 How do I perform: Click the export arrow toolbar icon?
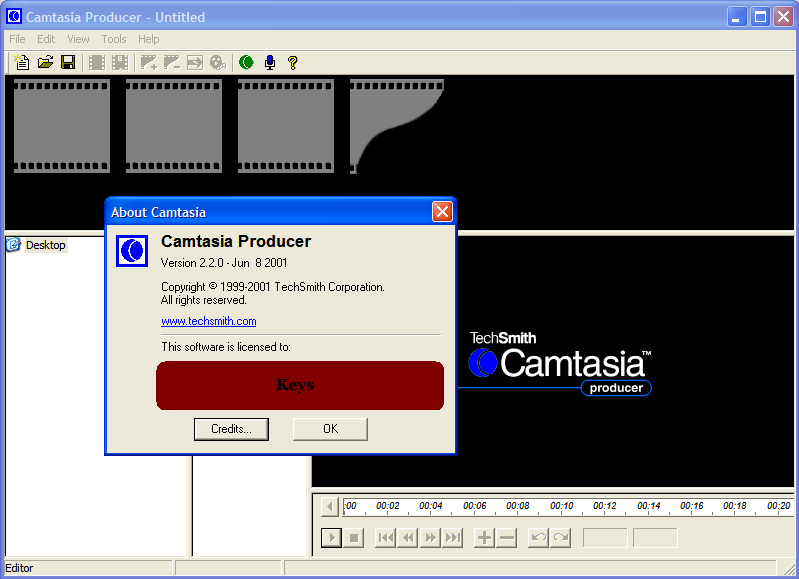[195, 62]
